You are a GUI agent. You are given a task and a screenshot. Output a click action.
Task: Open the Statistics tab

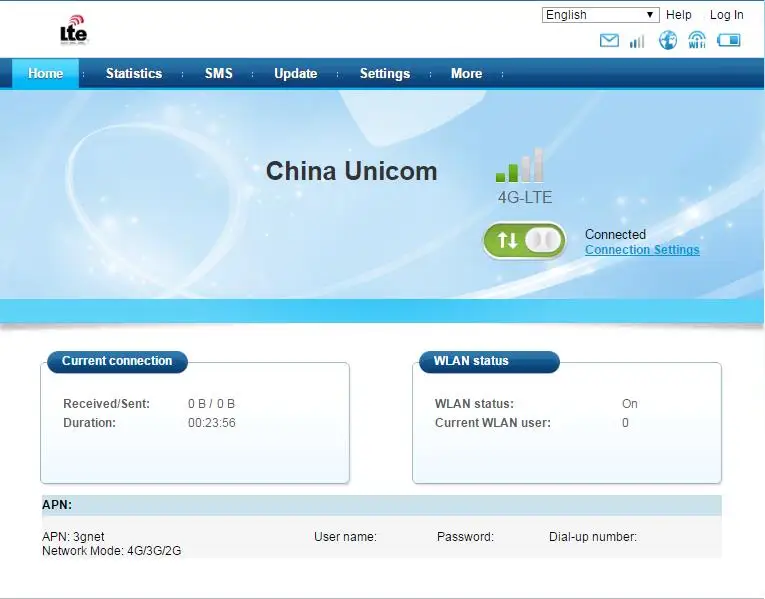[x=134, y=73]
